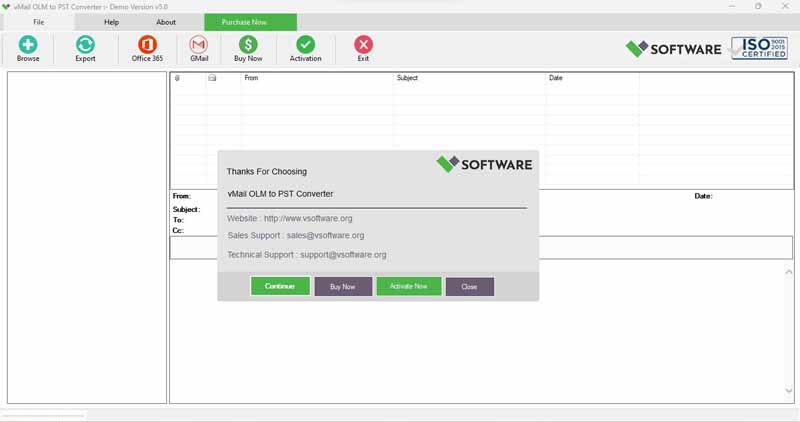This screenshot has height=422, width=800.
Task: Open the About menu
Action: (x=166, y=22)
